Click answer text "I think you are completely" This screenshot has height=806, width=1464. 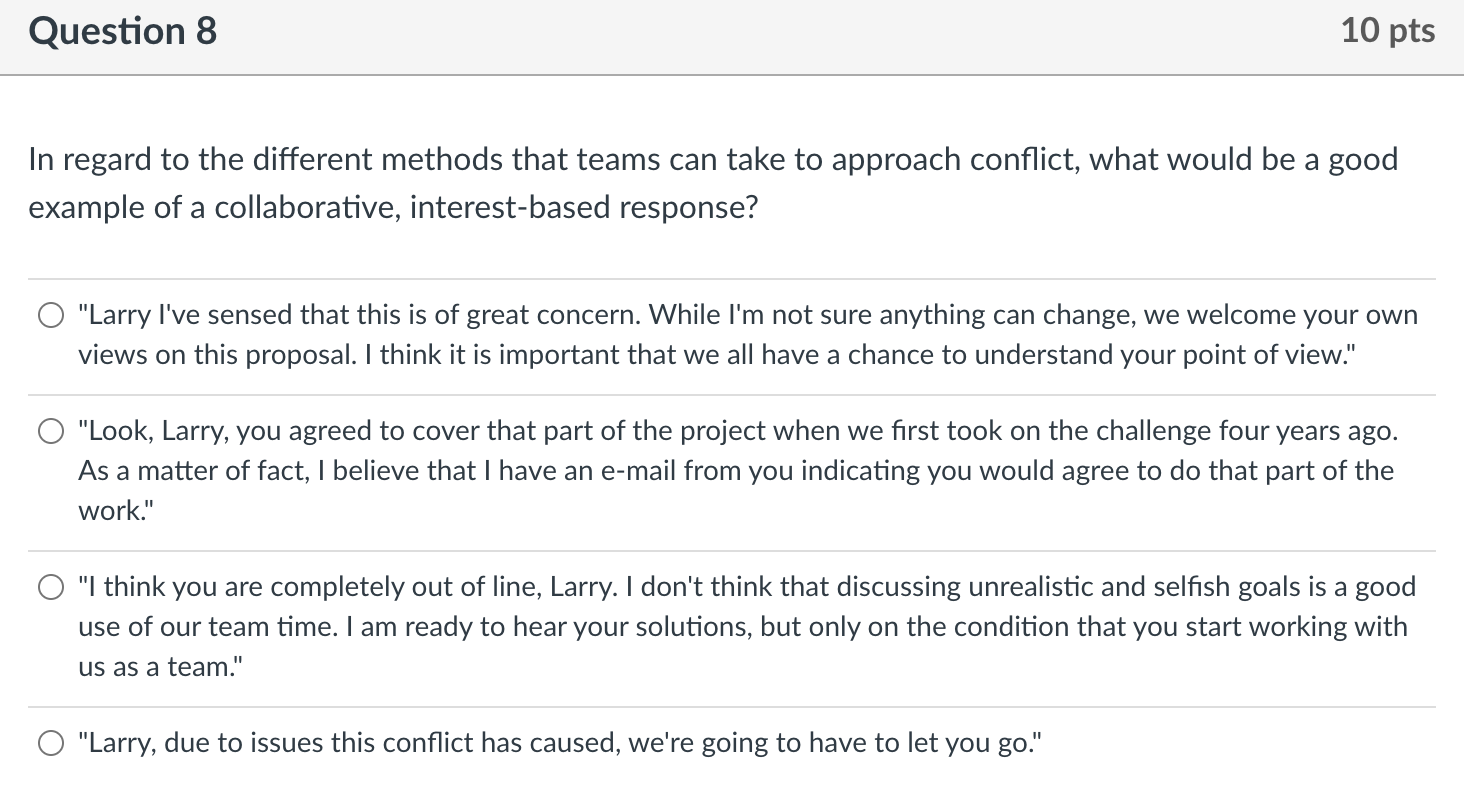click(747, 587)
